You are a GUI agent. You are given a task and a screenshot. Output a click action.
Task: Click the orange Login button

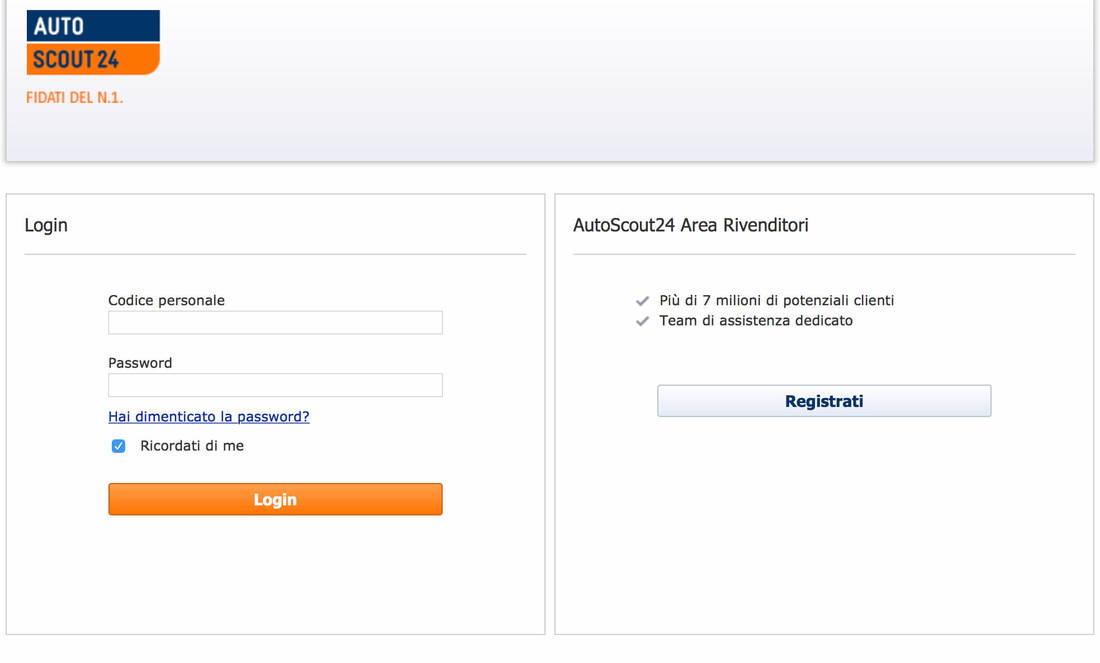click(275, 500)
